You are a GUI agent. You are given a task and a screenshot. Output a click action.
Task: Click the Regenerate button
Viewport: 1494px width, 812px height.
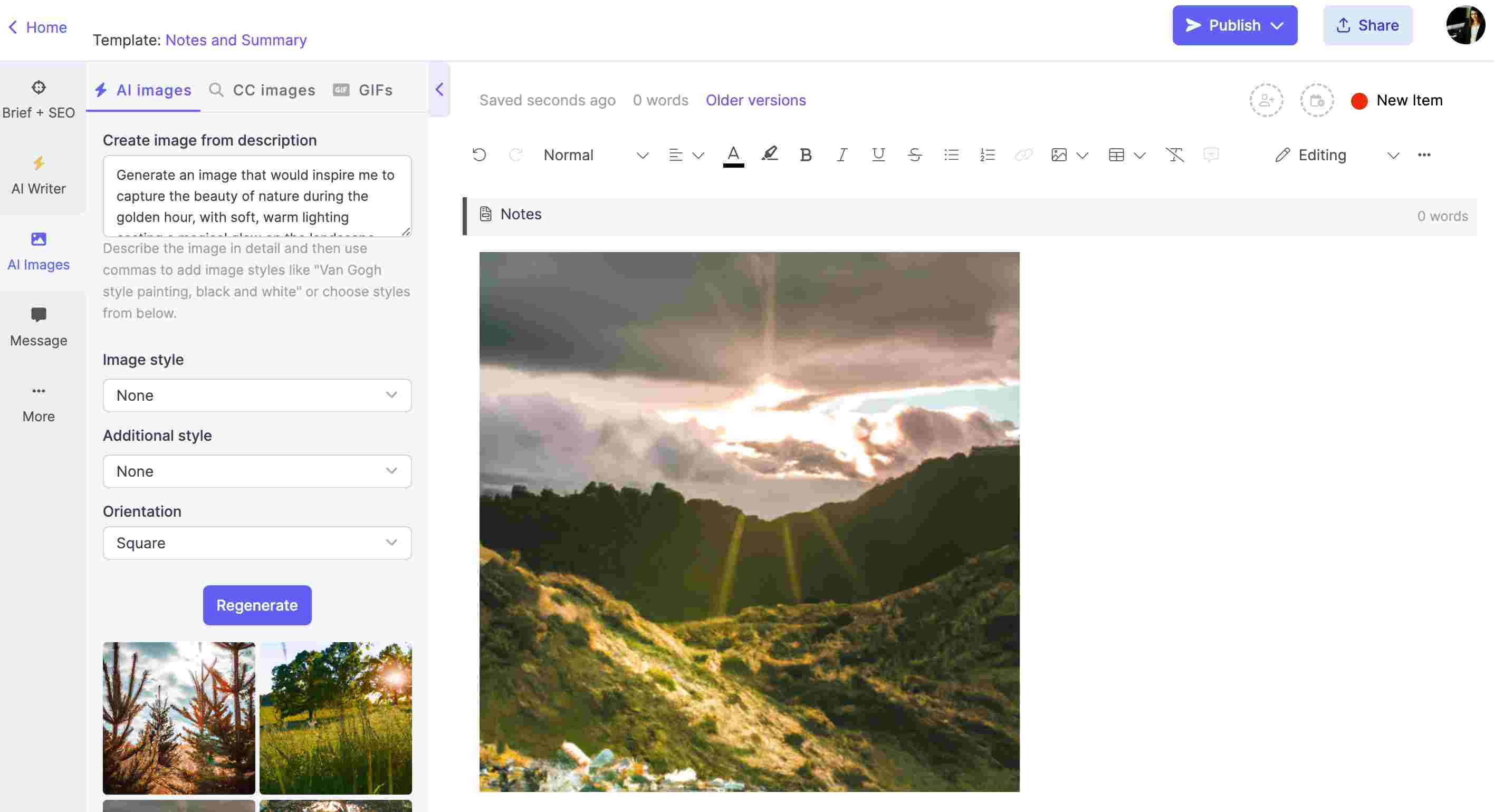click(x=256, y=605)
